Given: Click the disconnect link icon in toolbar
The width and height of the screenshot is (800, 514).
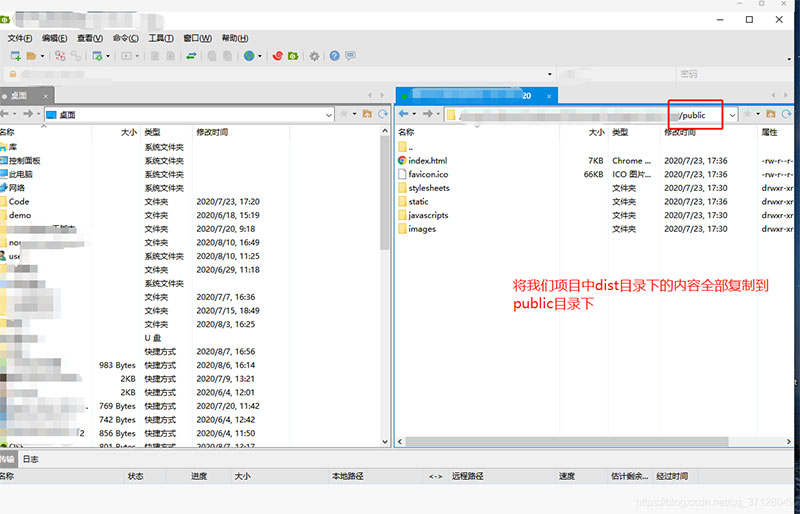Looking at the screenshot, I should pos(76,56).
